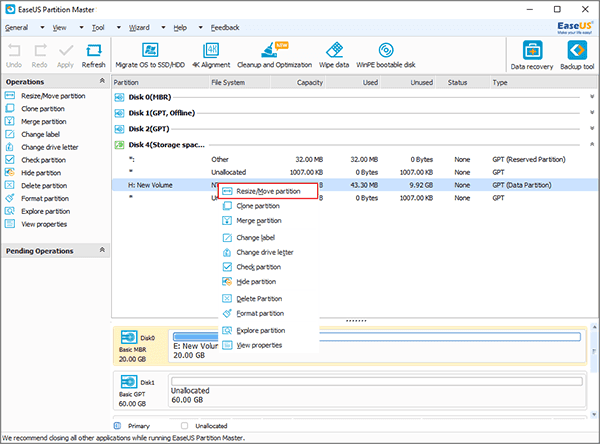Click the Primary legend color box
Image resolution: width=600 pixels, height=444 pixels.
[117, 426]
